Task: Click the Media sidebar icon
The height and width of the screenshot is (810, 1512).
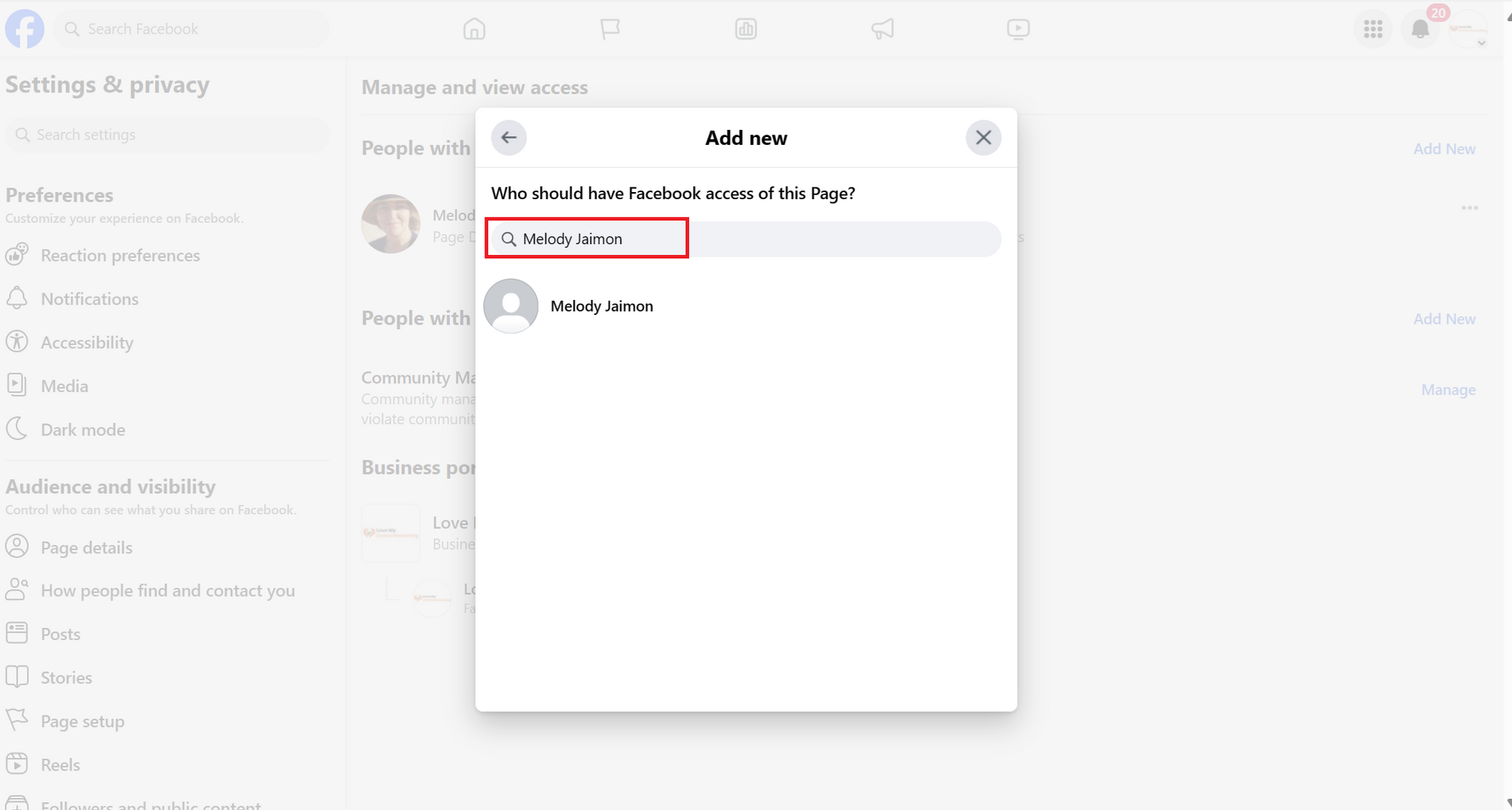Action: click(17, 385)
